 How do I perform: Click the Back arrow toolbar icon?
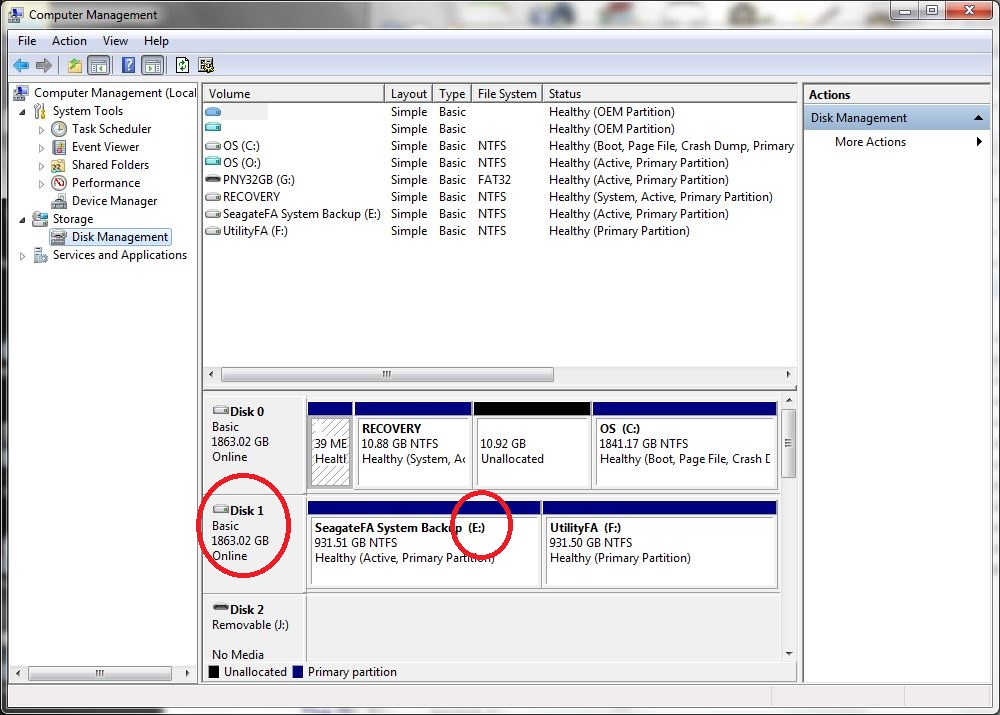[x=21, y=65]
